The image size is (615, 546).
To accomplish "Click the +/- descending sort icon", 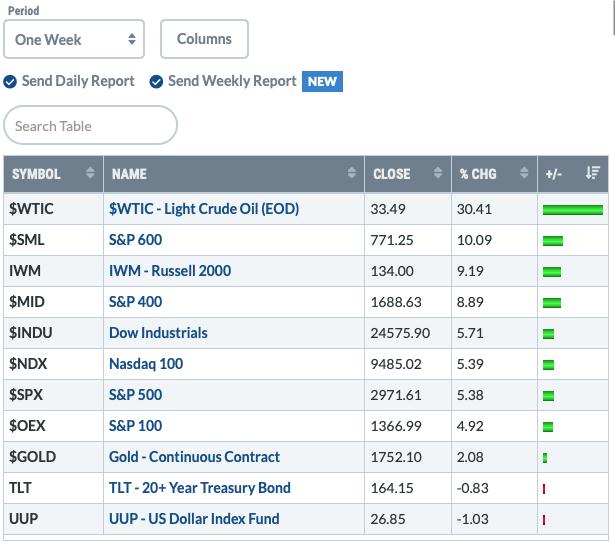I will [x=593, y=173].
